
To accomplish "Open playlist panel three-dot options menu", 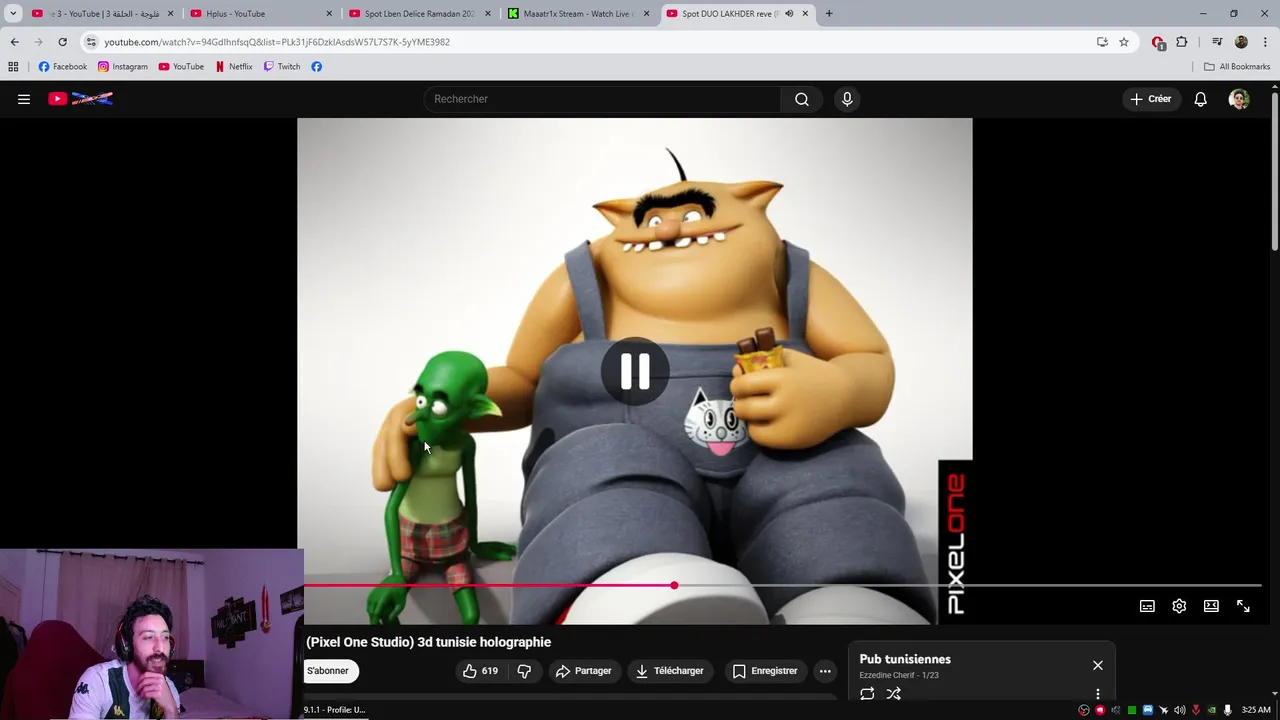I will coord(1098,694).
